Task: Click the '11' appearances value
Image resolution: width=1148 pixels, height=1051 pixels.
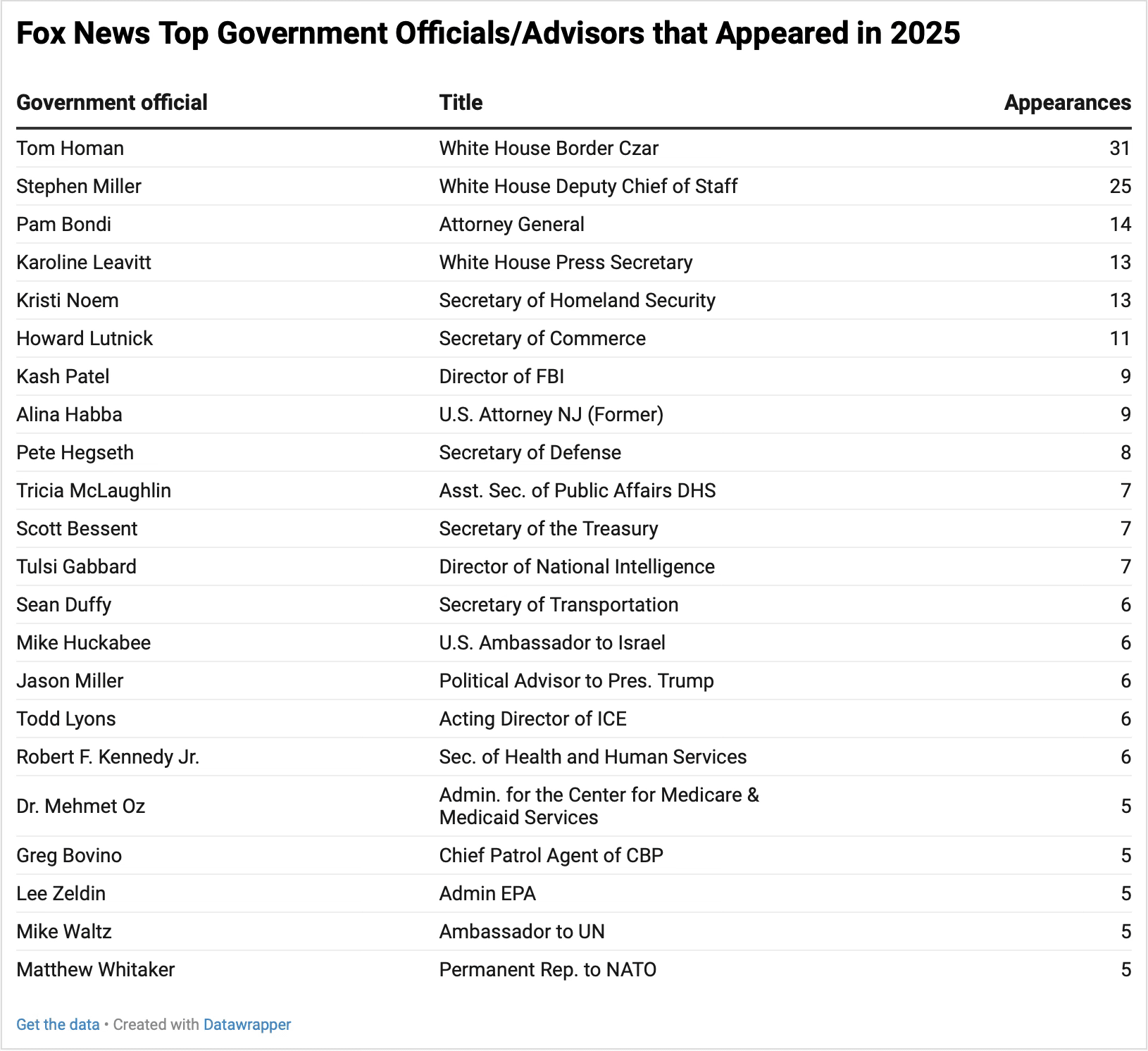Action: pos(1120,338)
